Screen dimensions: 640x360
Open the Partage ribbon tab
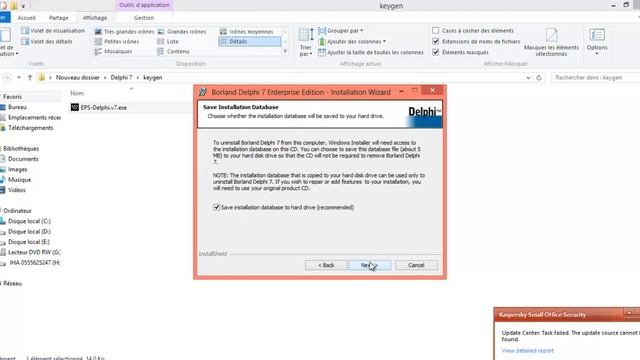59,18
